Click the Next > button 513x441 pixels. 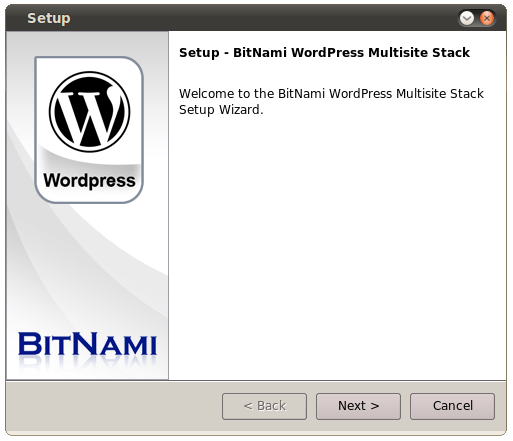(x=358, y=406)
